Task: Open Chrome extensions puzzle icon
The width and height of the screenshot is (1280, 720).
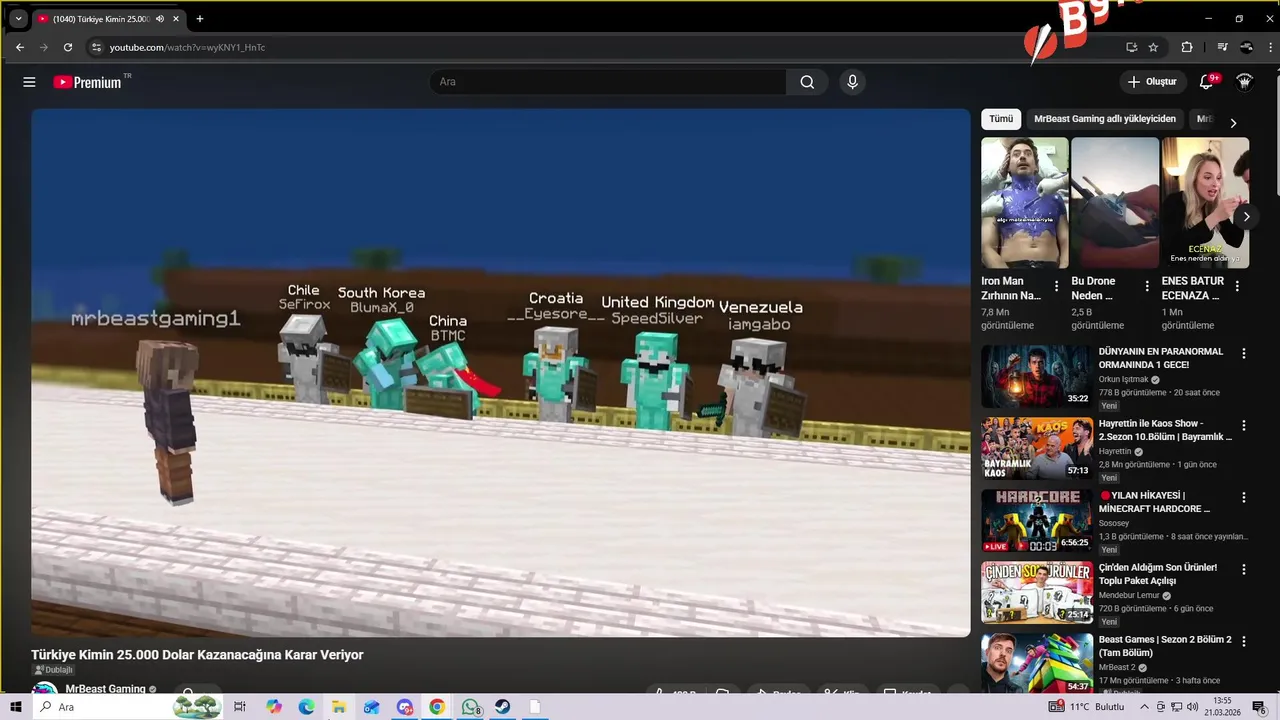Action: pyautogui.click(x=1187, y=47)
